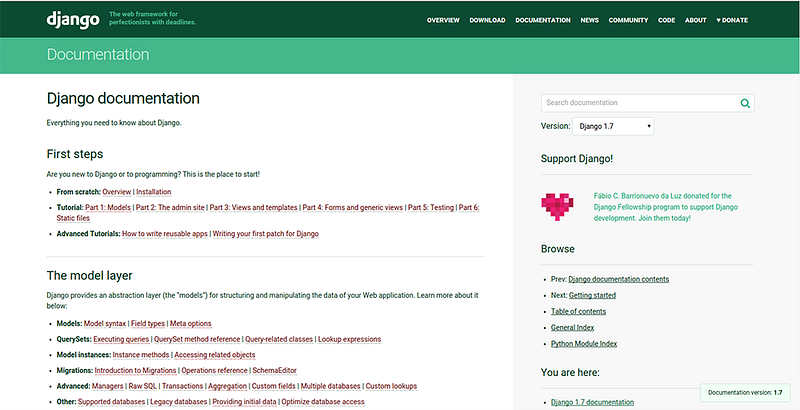Open Introduction to Migrations
The height and width of the screenshot is (410, 800).
(135, 371)
